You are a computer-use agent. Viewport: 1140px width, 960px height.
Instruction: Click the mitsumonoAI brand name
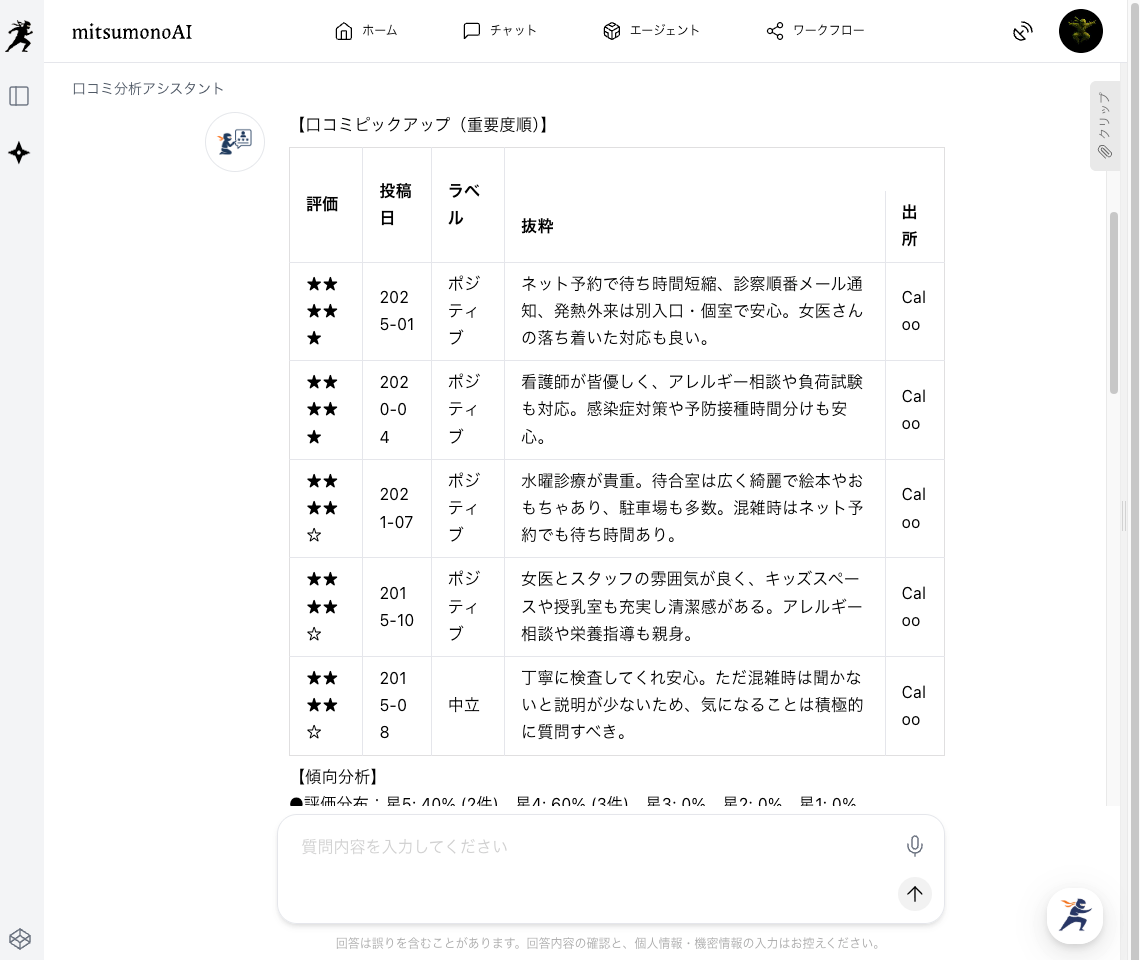coord(132,32)
